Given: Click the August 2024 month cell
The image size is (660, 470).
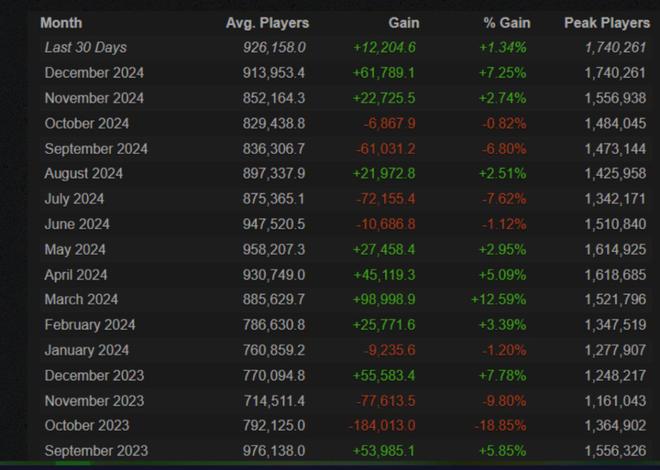Looking at the screenshot, I should [x=85, y=173].
